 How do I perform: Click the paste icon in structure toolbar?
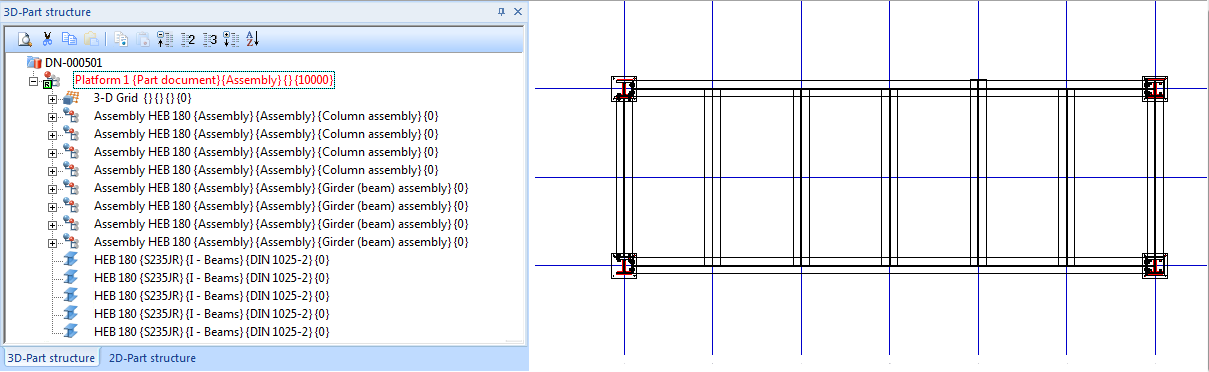click(91, 39)
